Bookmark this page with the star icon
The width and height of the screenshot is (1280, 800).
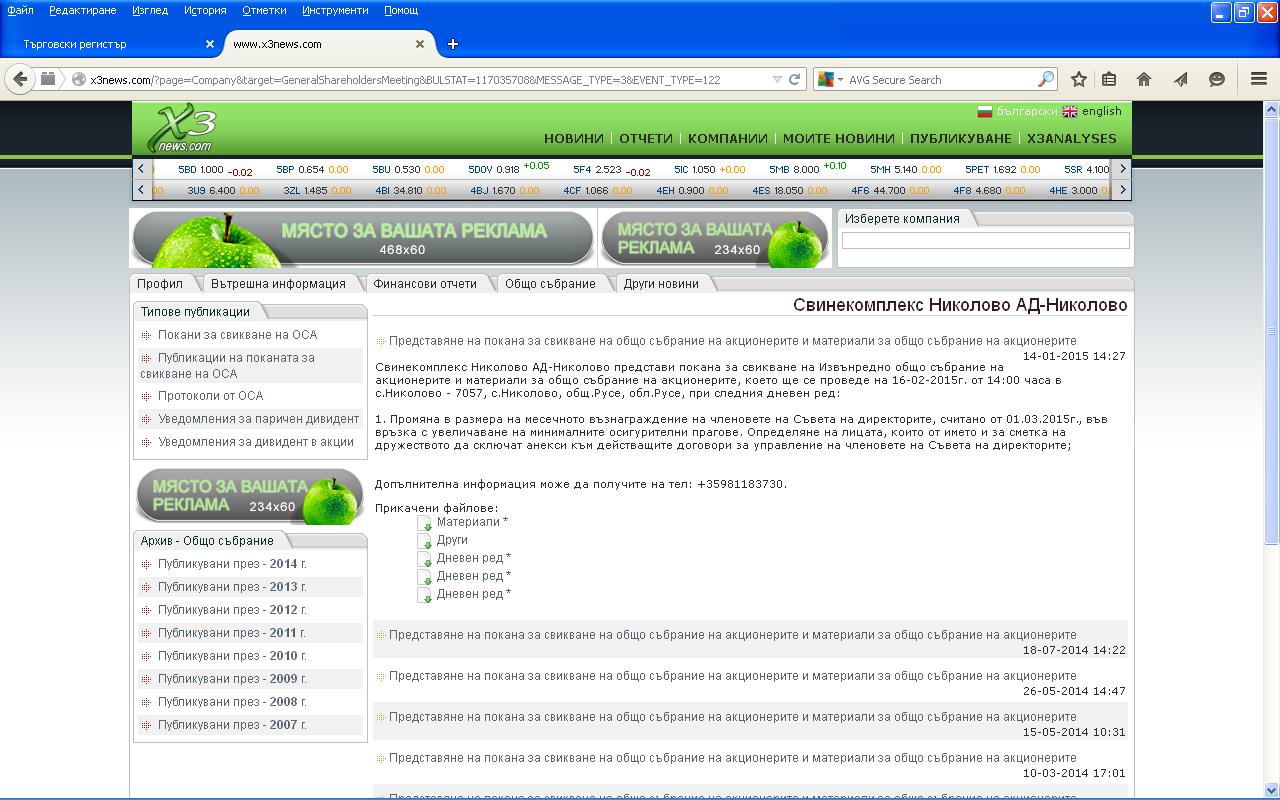(1079, 79)
